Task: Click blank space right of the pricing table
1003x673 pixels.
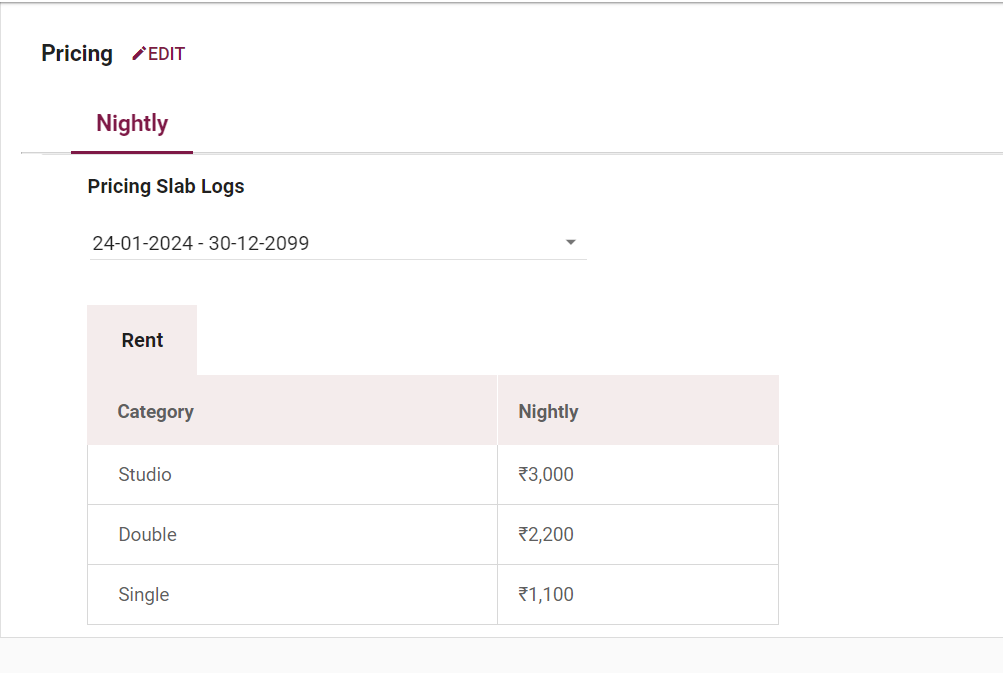Action: [x=890, y=500]
